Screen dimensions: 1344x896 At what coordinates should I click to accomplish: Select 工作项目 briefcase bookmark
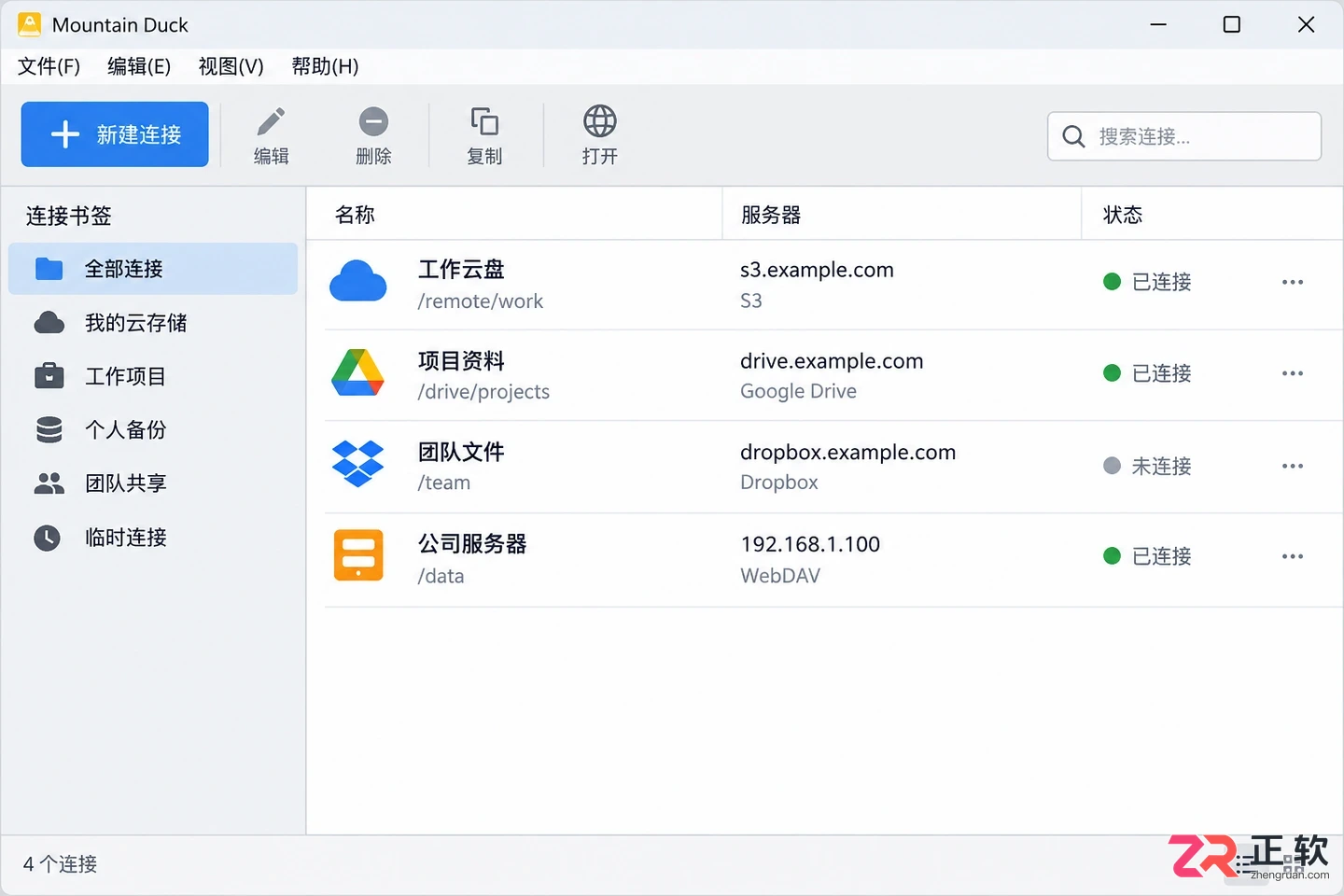pyautogui.click(x=153, y=376)
